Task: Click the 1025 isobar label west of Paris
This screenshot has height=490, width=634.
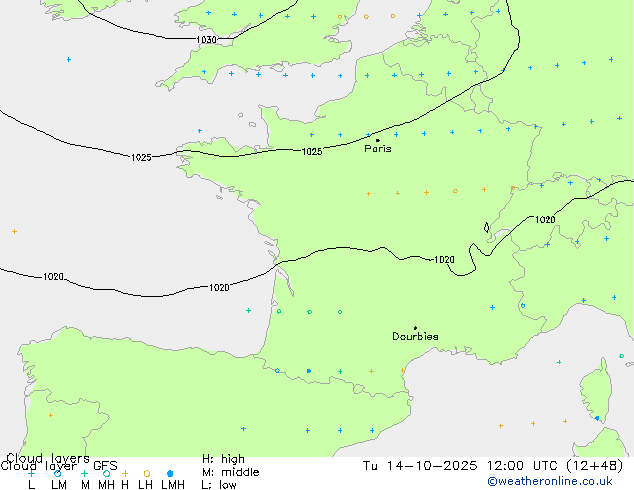Action: pos(312,152)
